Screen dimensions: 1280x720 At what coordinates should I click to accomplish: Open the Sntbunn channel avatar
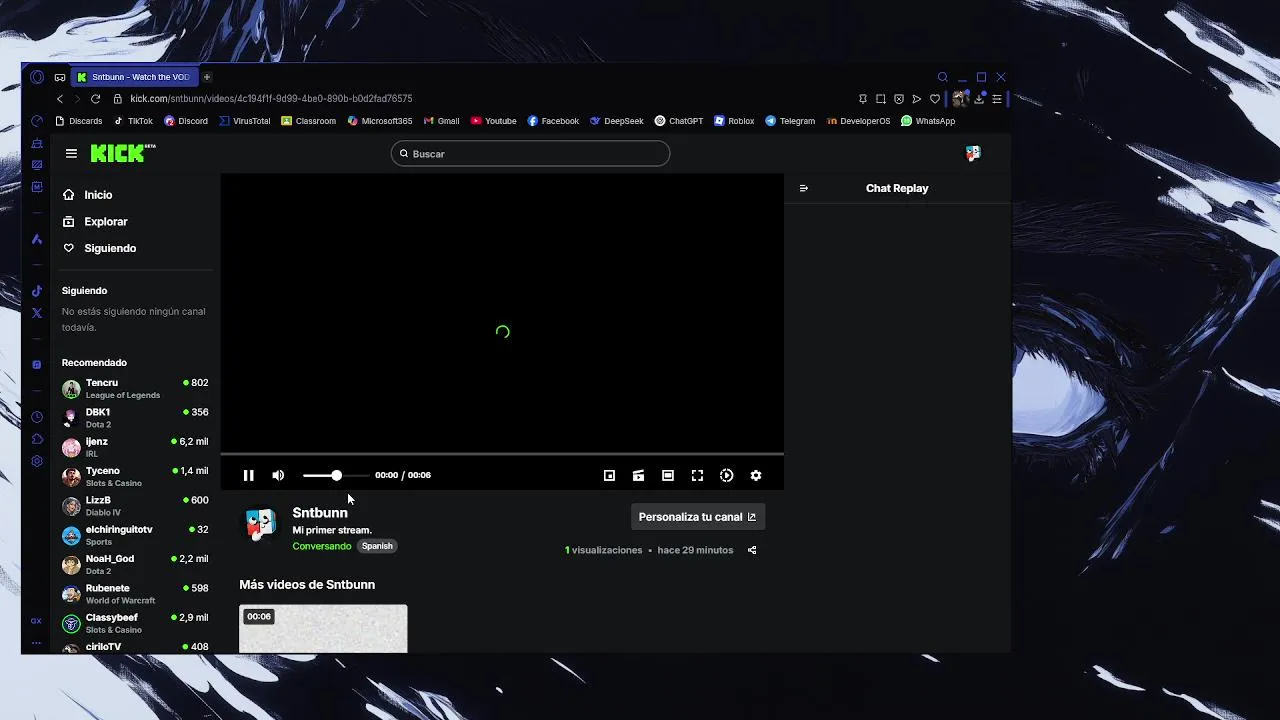click(x=260, y=523)
